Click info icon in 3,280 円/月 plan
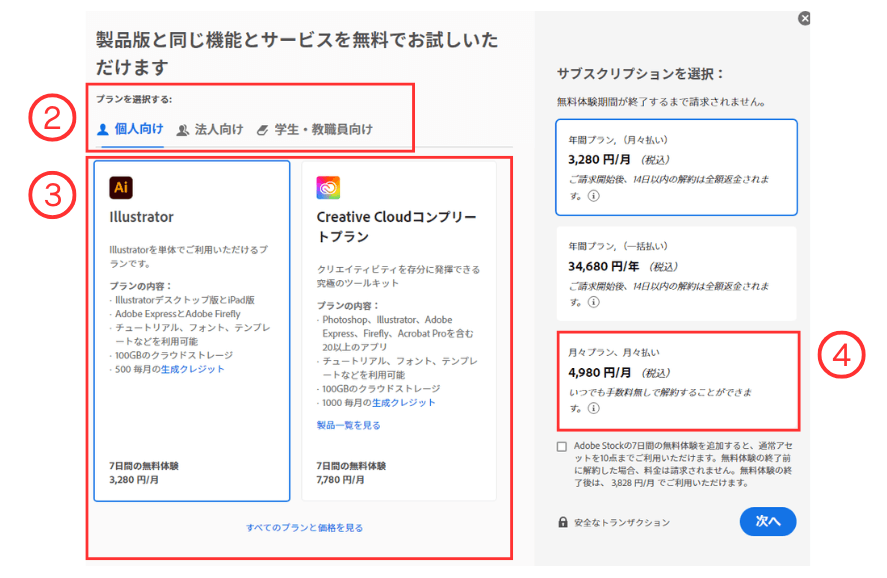The image size is (887, 578). click(592, 197)
